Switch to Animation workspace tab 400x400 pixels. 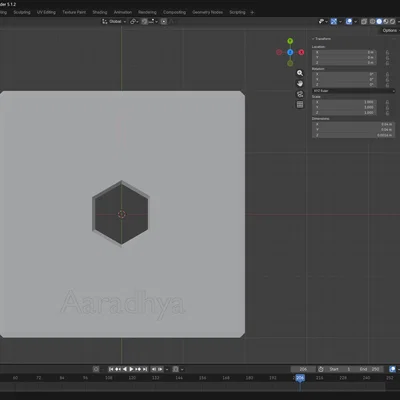[x=123, y=12]
